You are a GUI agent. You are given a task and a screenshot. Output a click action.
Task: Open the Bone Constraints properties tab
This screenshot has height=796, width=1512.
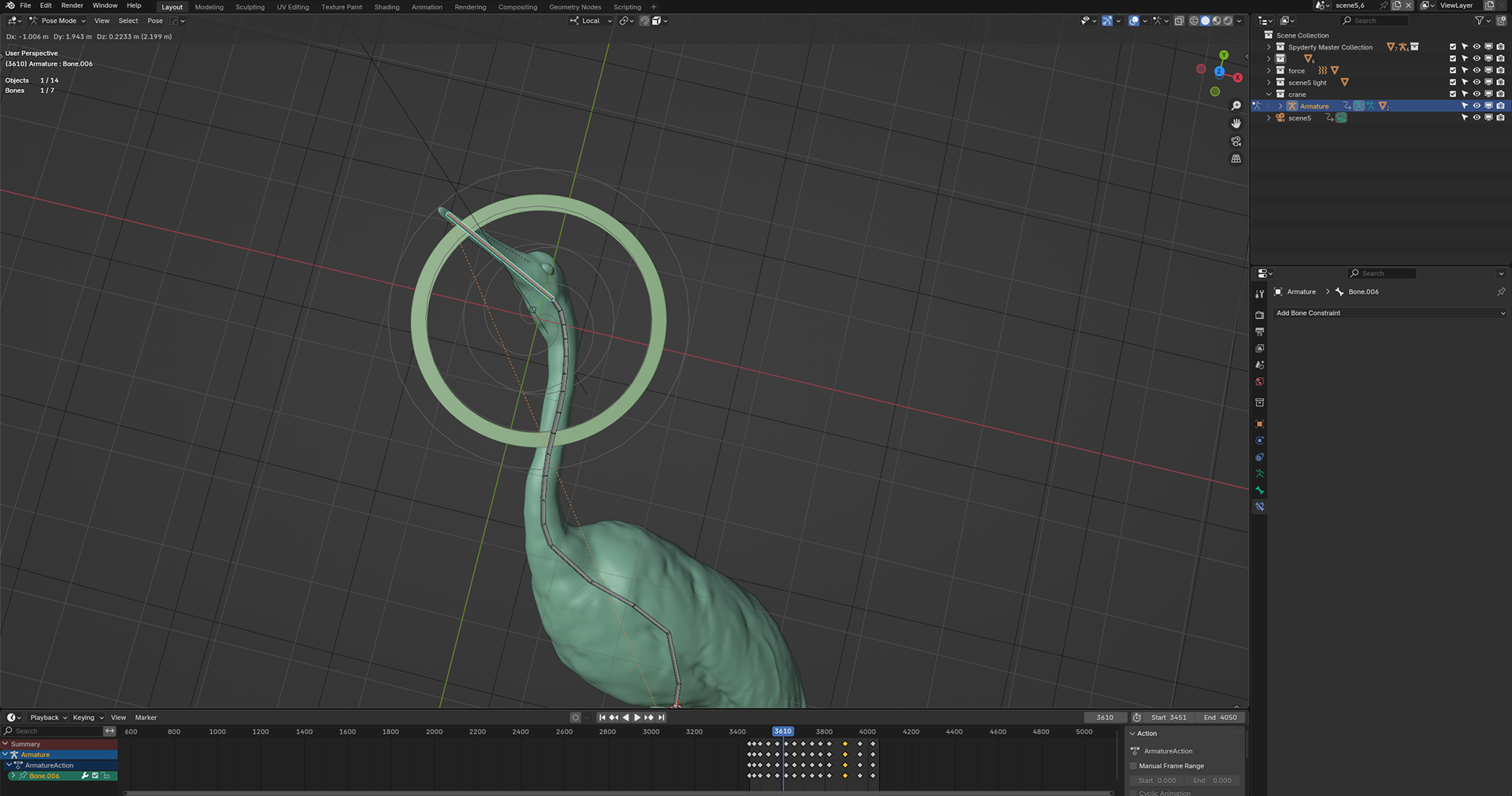(x=1259, y=507)
